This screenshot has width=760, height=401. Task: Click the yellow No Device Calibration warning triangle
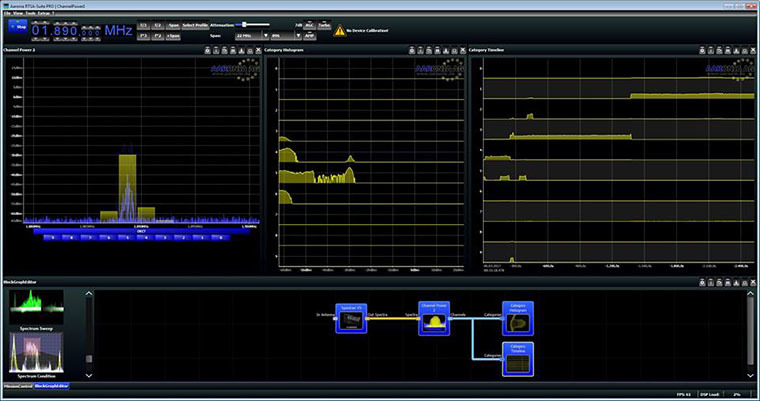(340, 31)
